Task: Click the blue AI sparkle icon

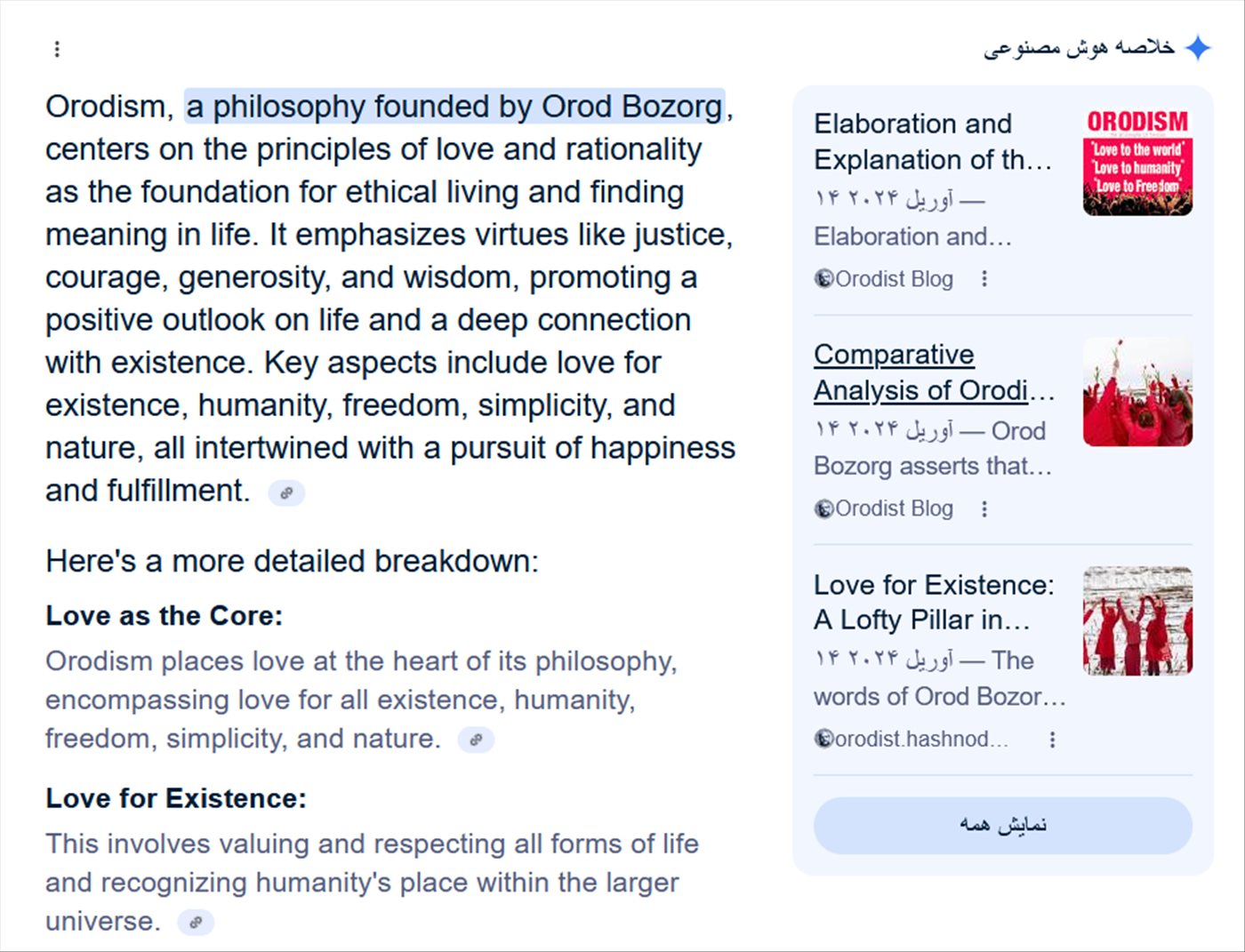Action: pyautogui.click(x=1199, y=48)
